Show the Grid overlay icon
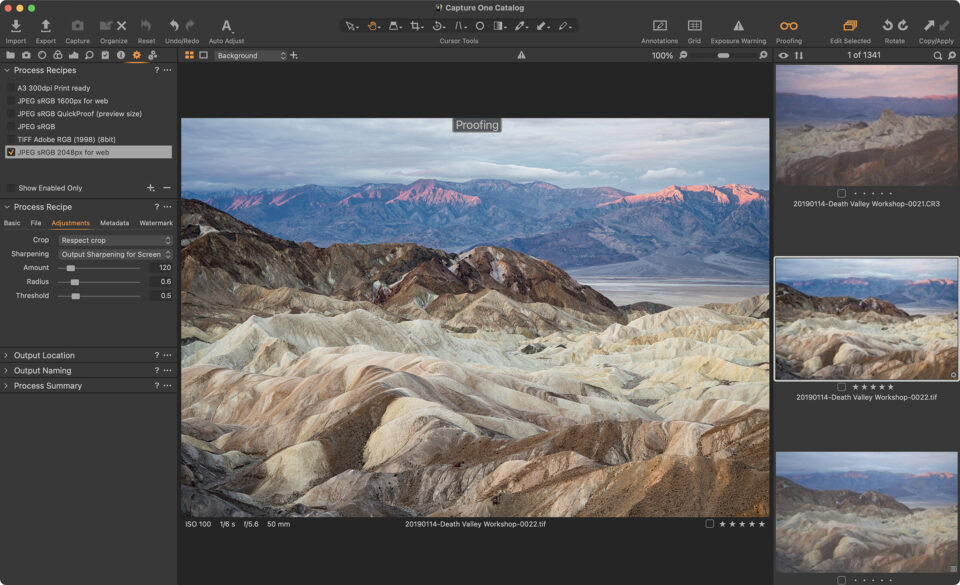 tap(693, 26)
